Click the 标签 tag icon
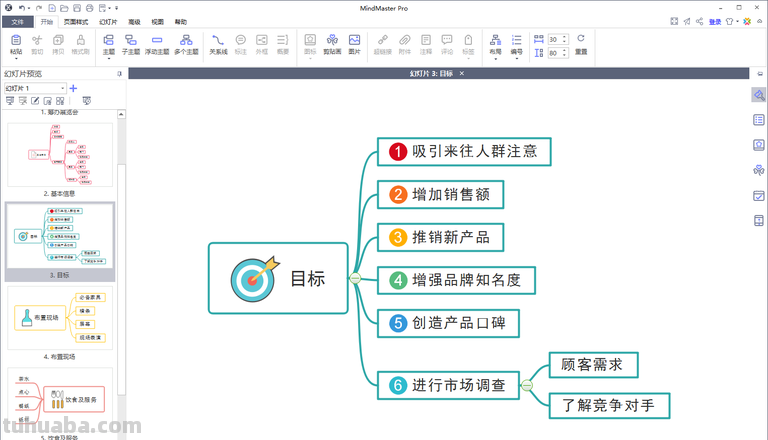 point(468,40)
